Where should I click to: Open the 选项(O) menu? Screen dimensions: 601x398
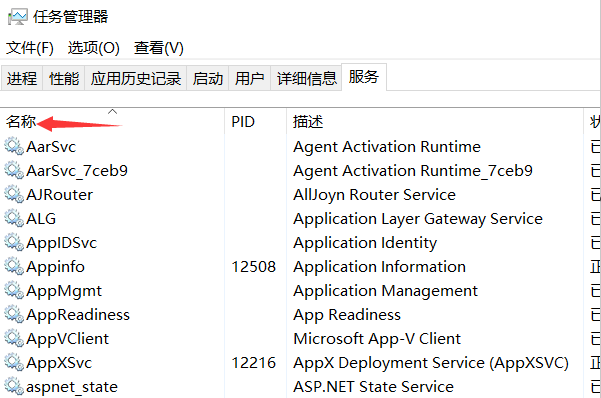[x=94, y=48]
